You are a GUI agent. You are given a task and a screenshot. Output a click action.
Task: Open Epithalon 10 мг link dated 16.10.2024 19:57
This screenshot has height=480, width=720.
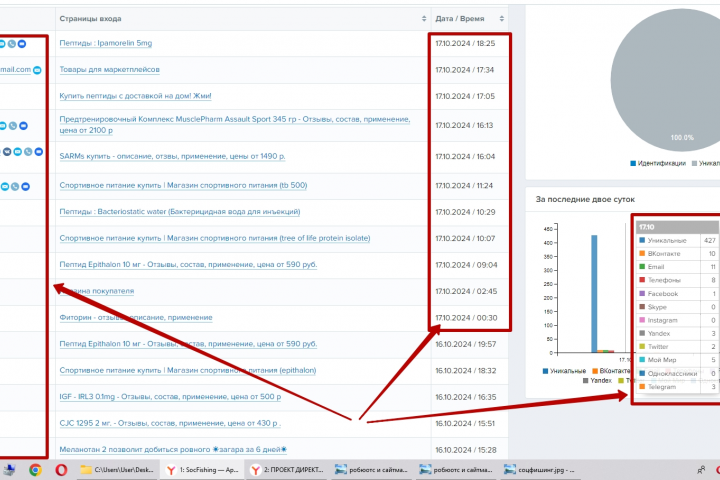click(x=188, y=344)
